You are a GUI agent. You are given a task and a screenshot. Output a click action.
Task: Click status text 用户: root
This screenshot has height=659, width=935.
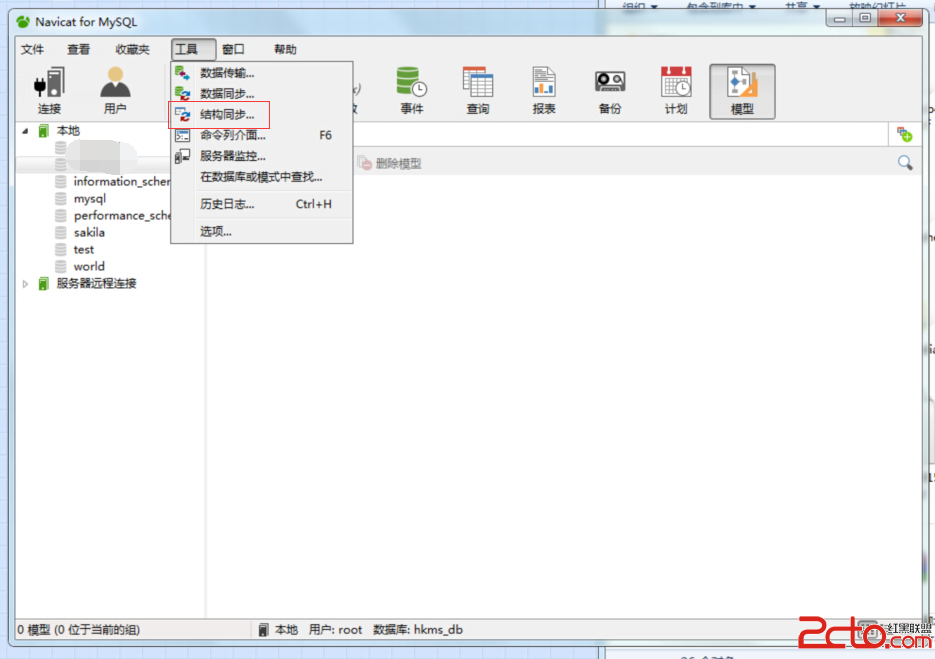tap(335, 630)
